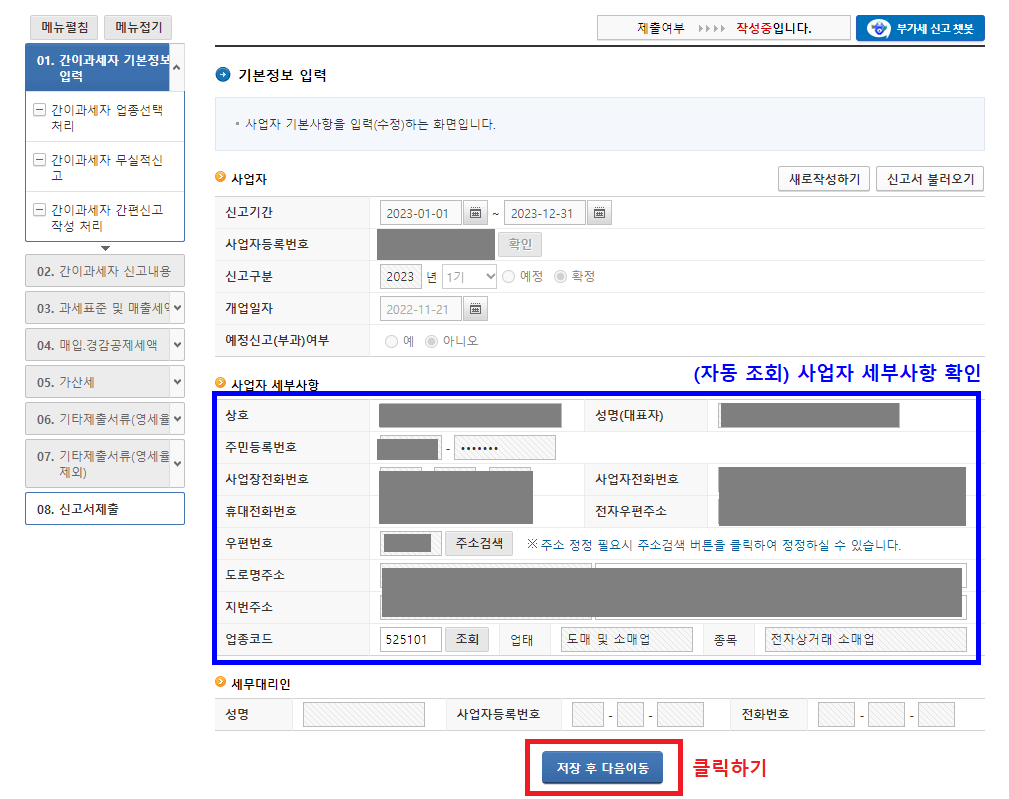Click down arrow below sidebar submenu list
The height and width of the screenshot is (799, 1009).
(x=106, y=246)
